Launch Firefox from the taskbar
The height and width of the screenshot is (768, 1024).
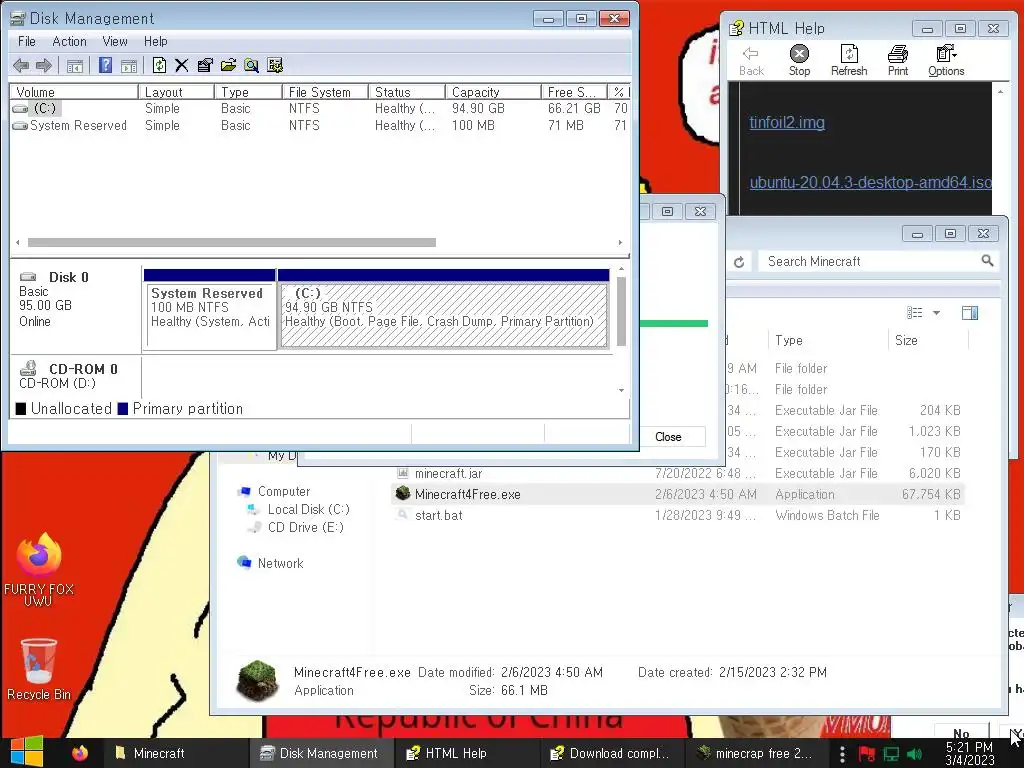(80, 753)
